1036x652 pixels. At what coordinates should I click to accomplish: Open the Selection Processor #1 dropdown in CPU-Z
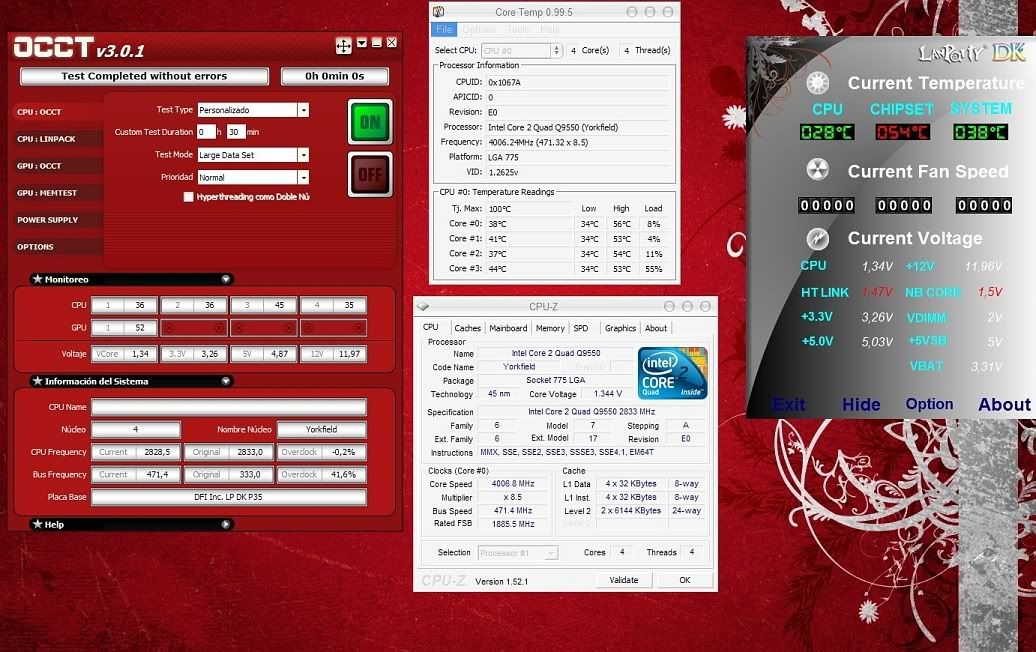click(519, 553)
